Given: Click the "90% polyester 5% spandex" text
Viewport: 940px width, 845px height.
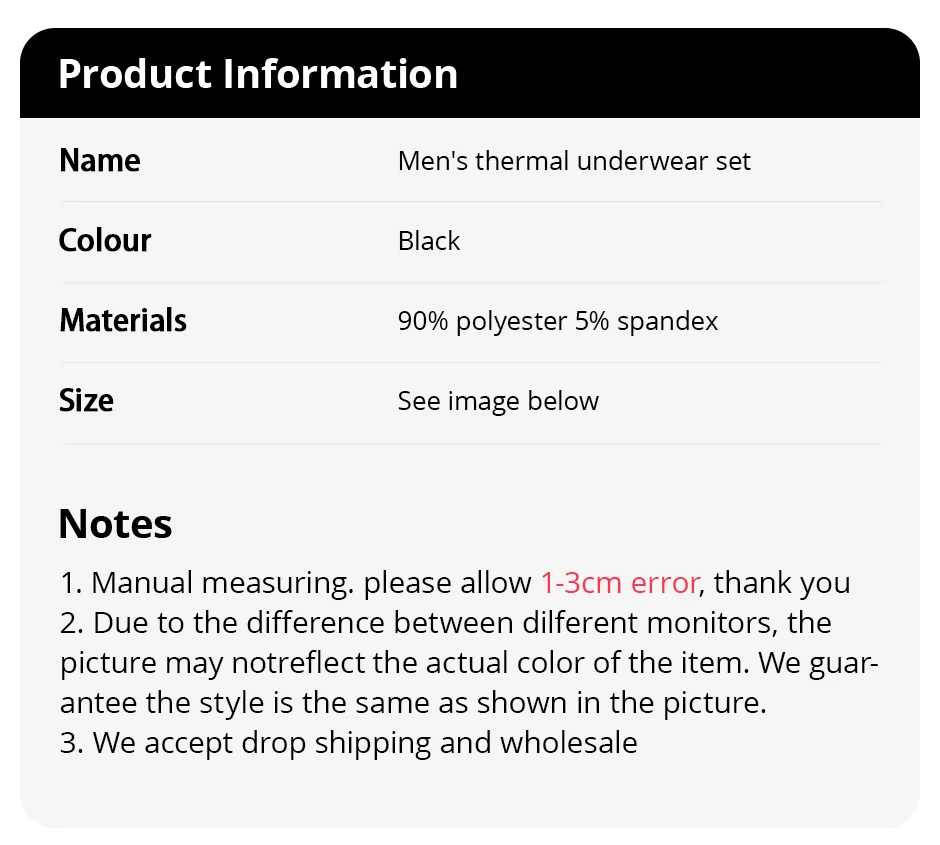Looking at the screenshot, I should 558,321.
